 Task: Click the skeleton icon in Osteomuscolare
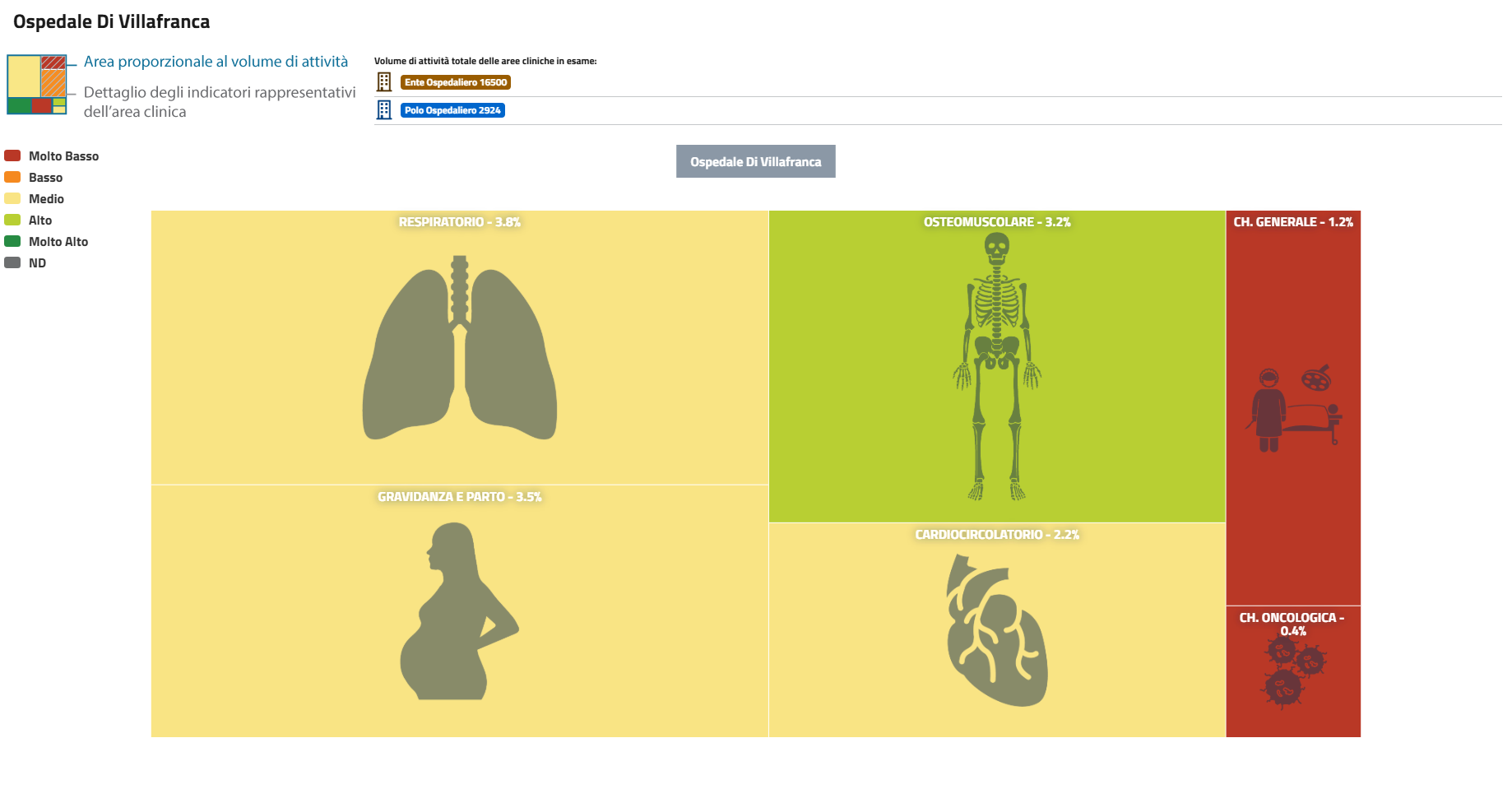pos(996,366)
